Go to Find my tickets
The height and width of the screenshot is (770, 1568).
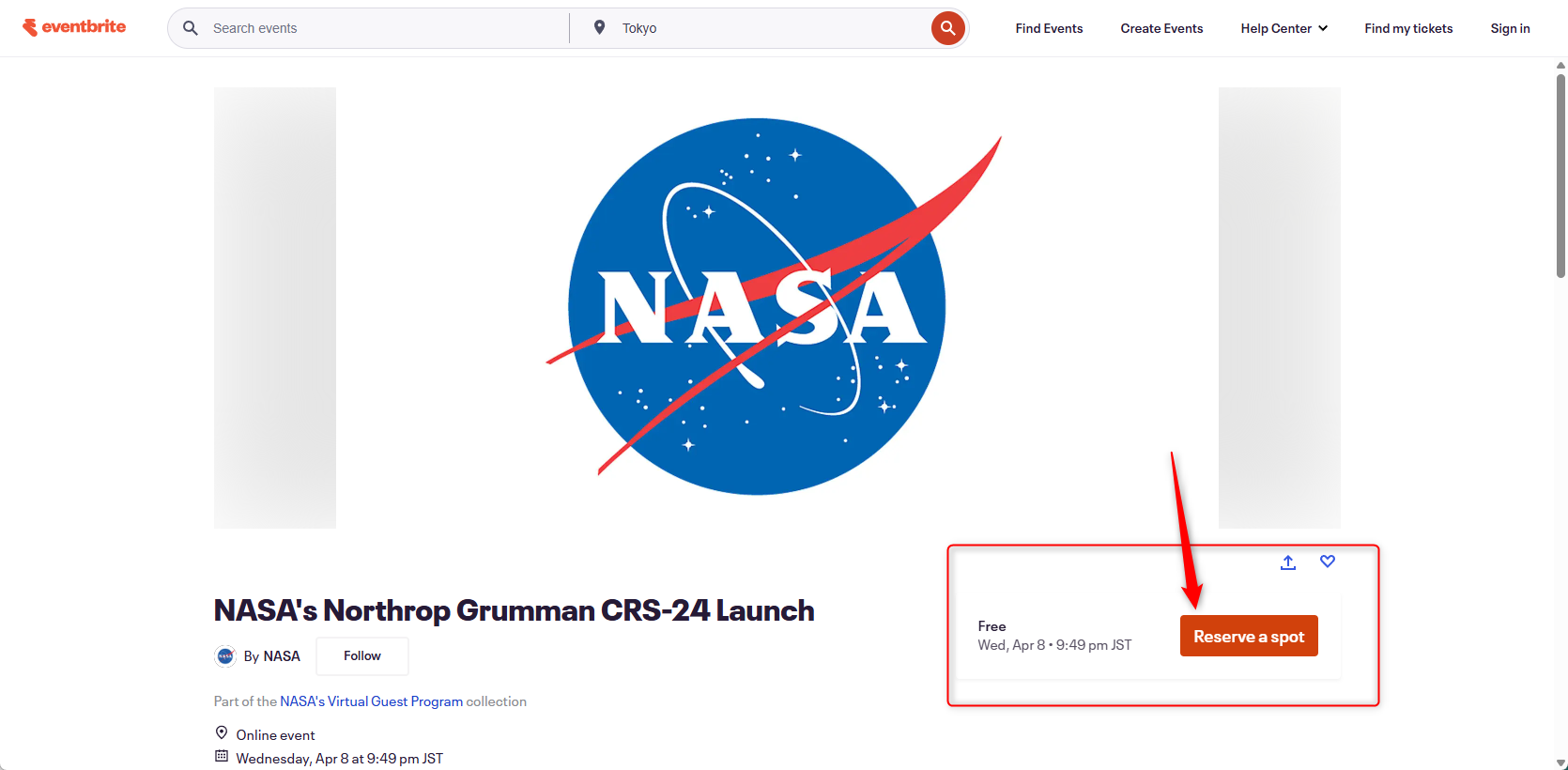(x=1408, y=28)
